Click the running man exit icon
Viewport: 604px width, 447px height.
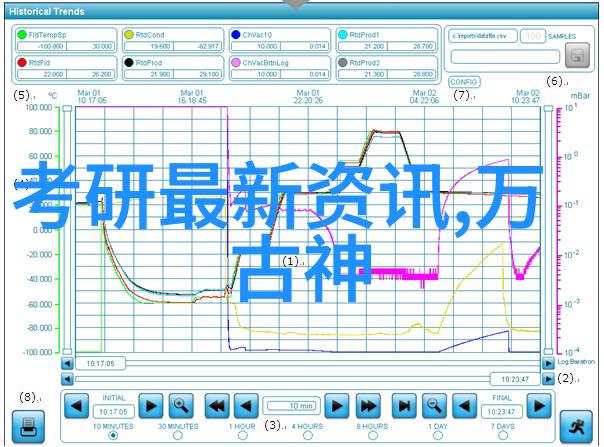coord(576,427)
